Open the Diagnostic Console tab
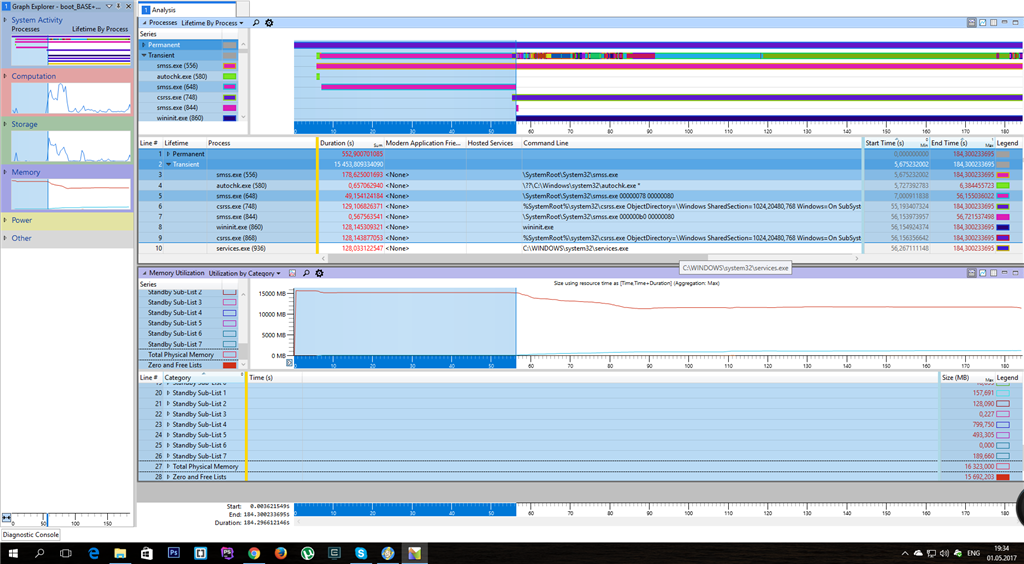This screenshot has height=564, width=1024. (x=30, y=535)
